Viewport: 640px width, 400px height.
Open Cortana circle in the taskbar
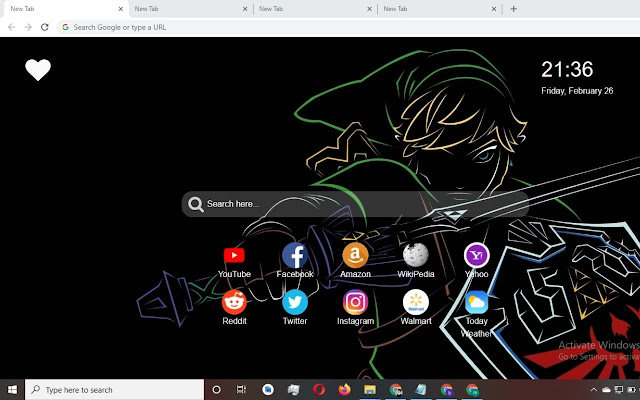(x=216, y=390)
